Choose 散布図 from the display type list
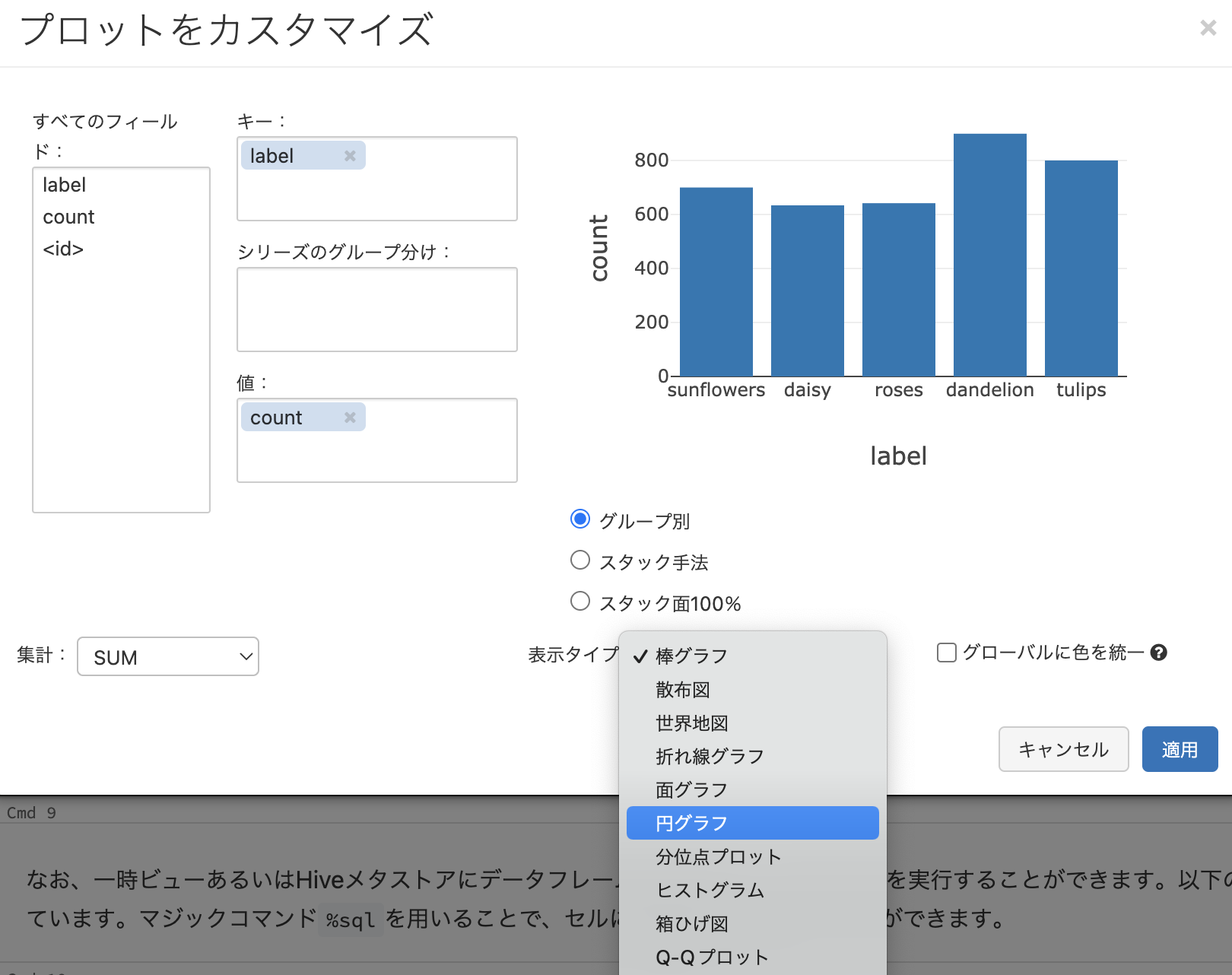 point(753,689)
